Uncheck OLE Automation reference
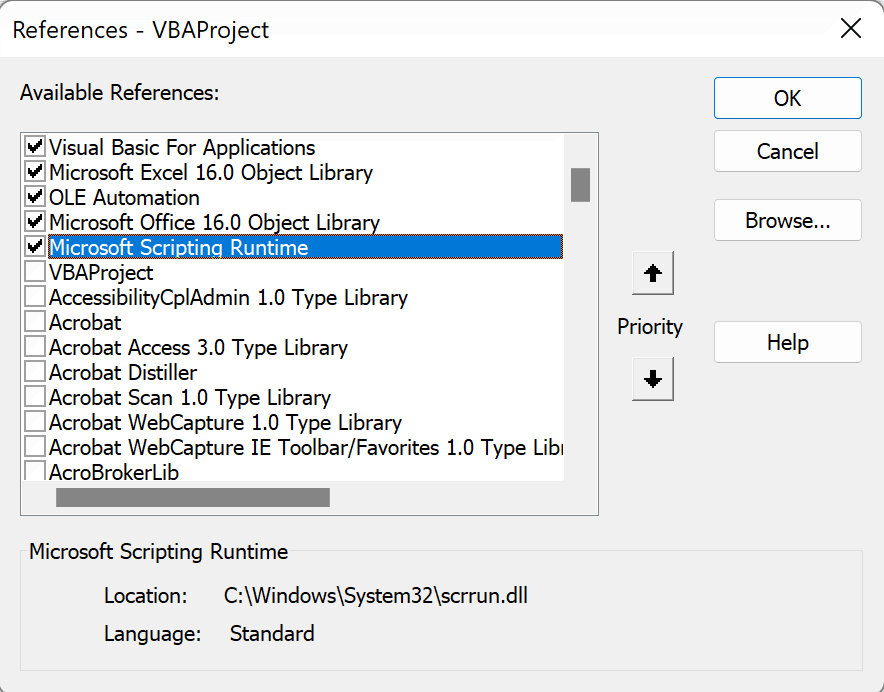This screenshot has height=692, width=884. click(35, 197)
